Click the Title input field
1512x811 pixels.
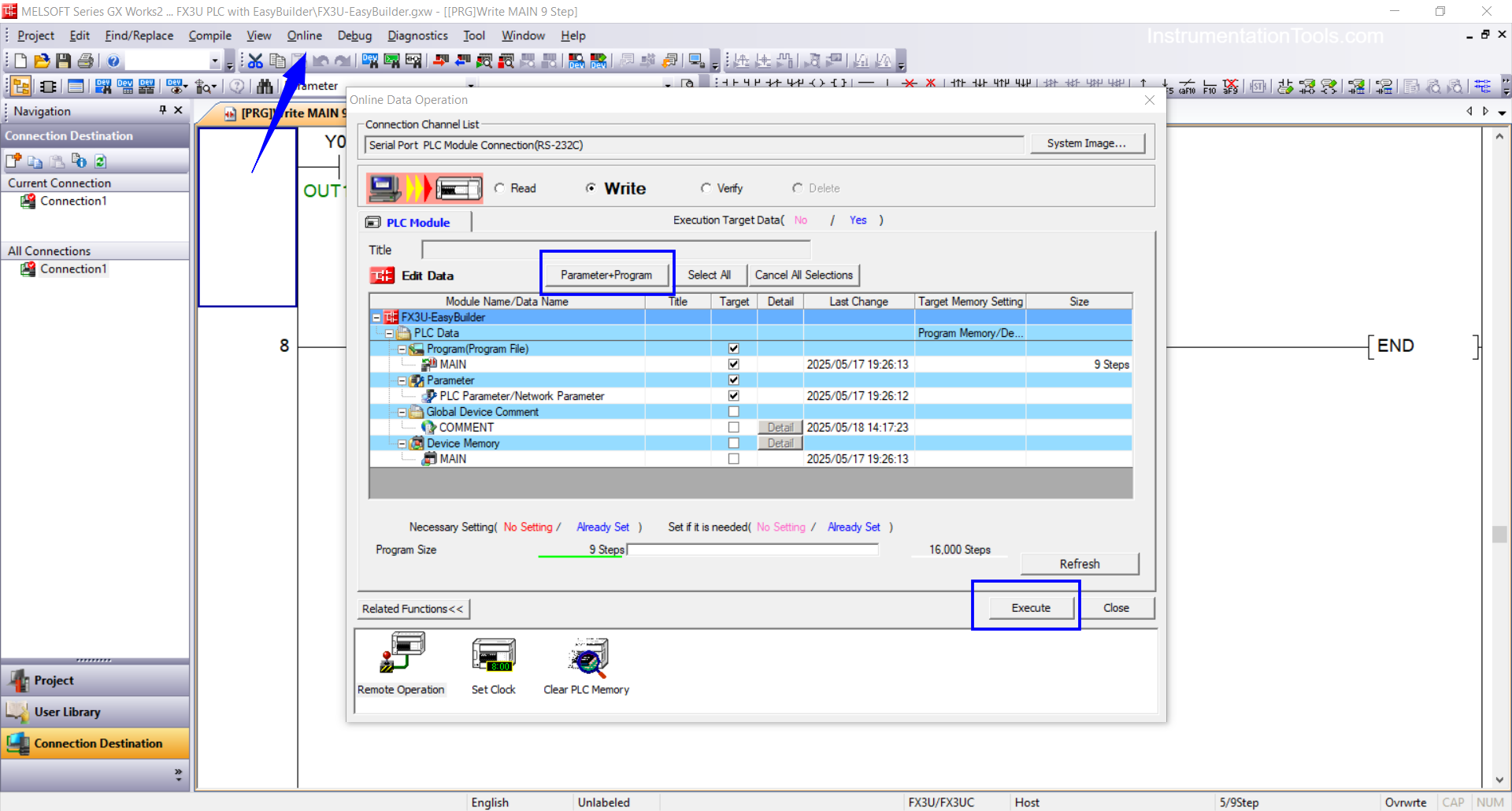pos(616,250)
